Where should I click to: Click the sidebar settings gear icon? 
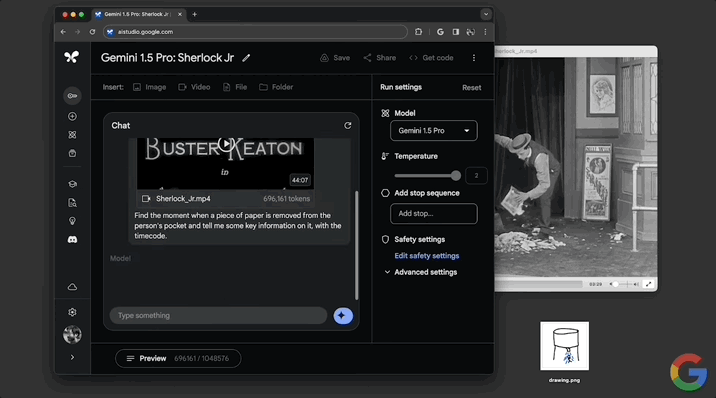(72, 312)
